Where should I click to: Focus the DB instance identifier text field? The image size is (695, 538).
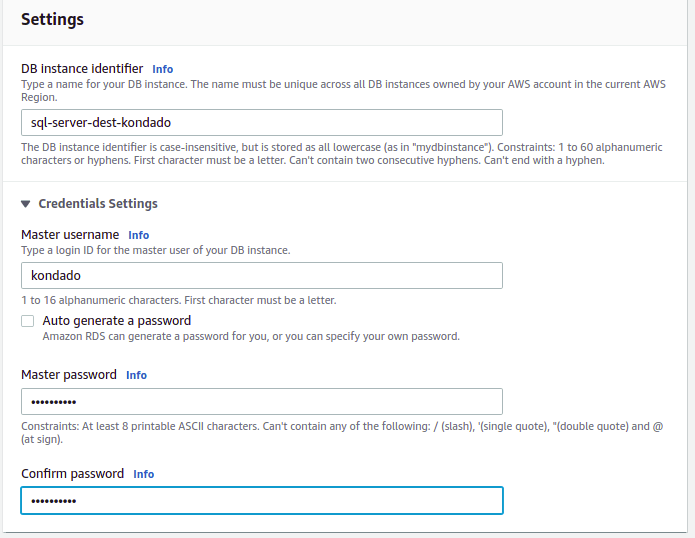pyautogui.click(x=261, y=123)
